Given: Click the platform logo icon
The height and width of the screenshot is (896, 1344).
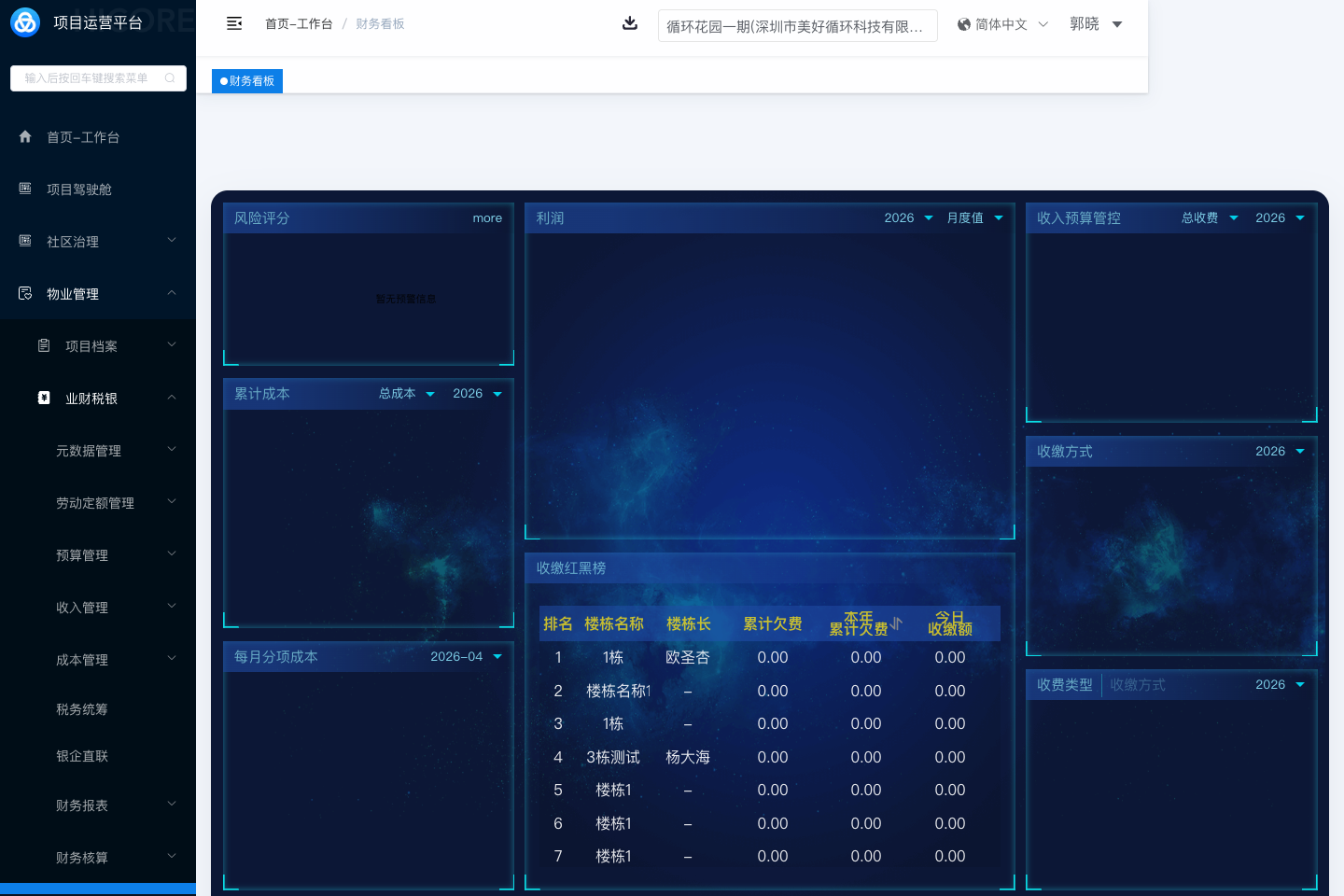Looking at the screenshot, I should click(25, 22).
